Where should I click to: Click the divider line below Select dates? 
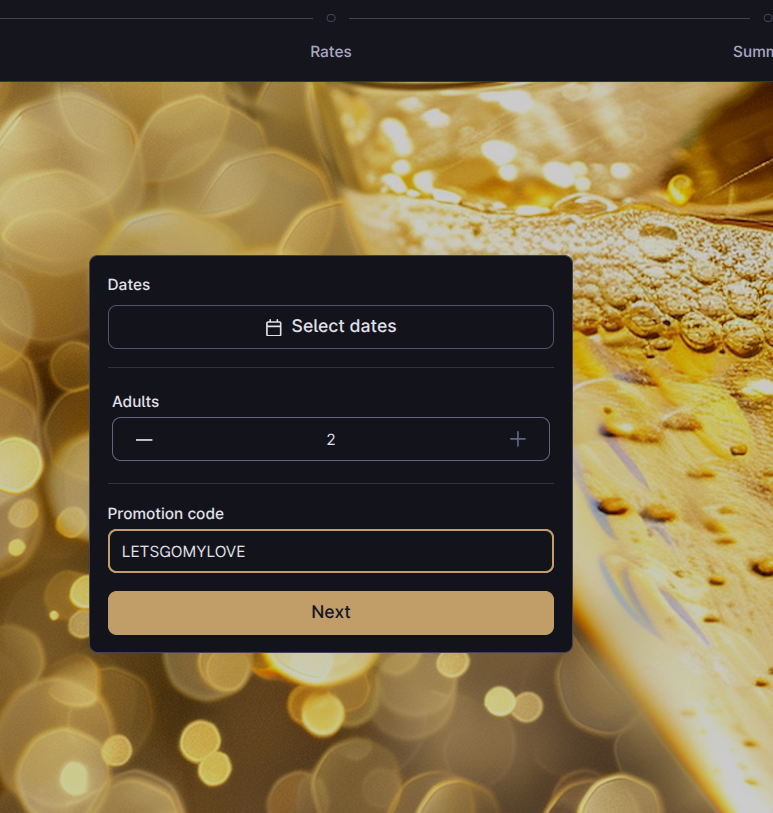[x=331, y=367]
